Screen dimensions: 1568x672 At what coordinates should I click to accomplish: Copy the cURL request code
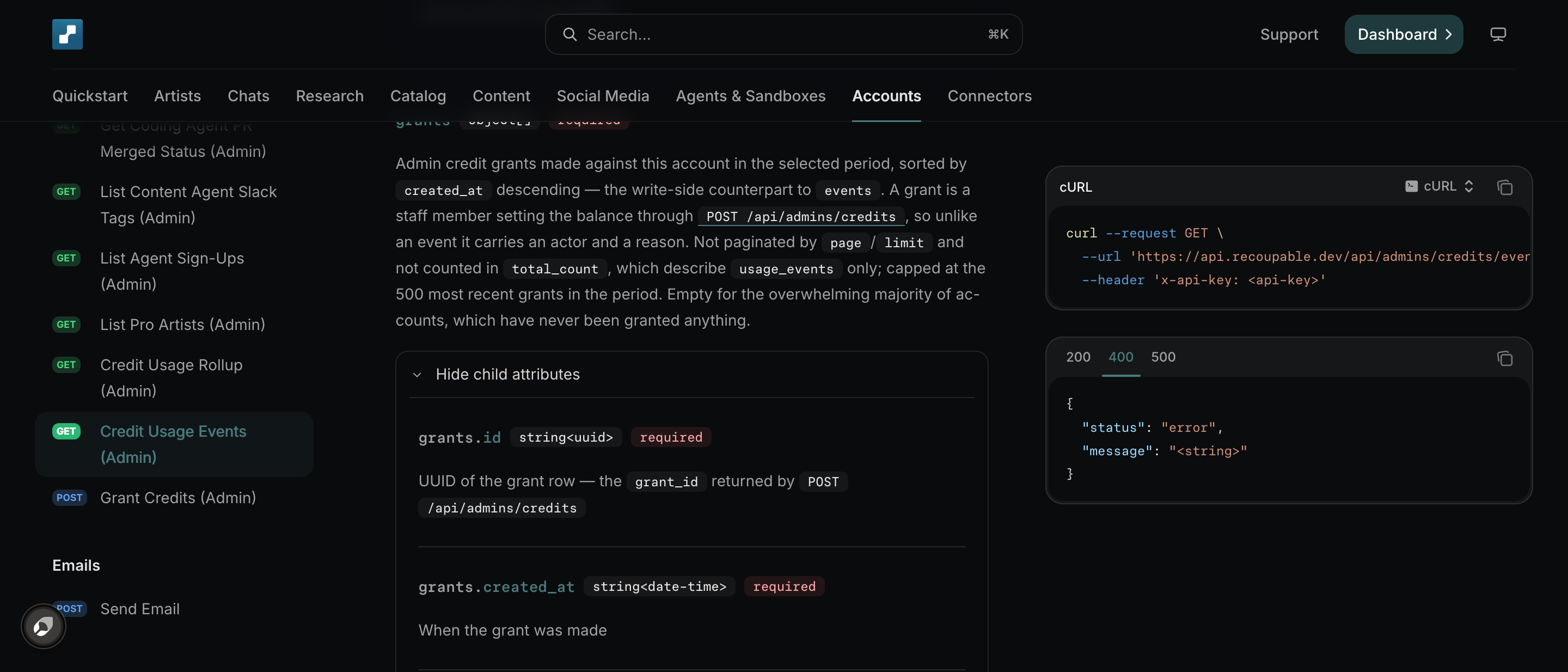1505,187
